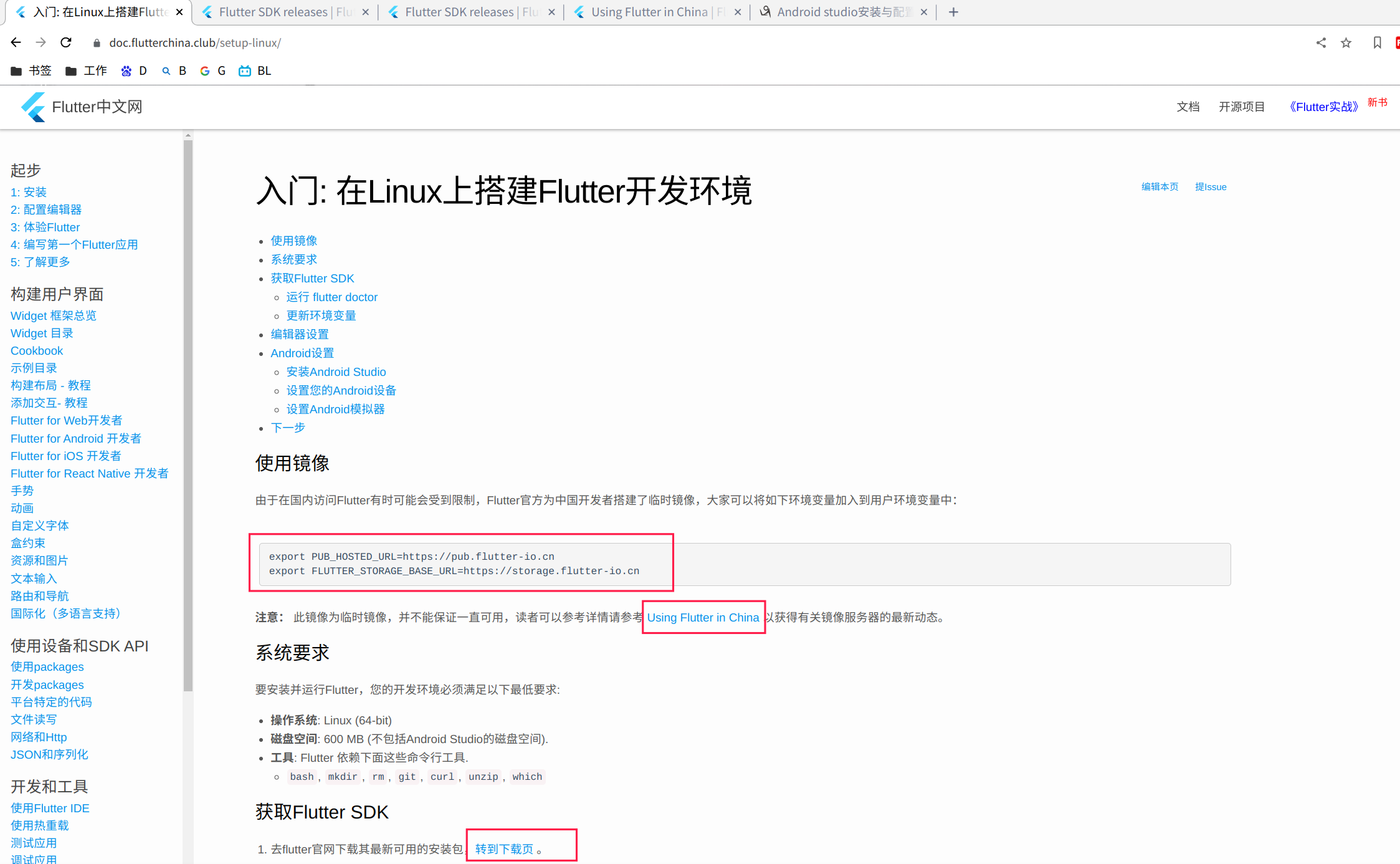Open the B search bookmark
This screenshot has width=1400, height=864.
click(174, 70)
